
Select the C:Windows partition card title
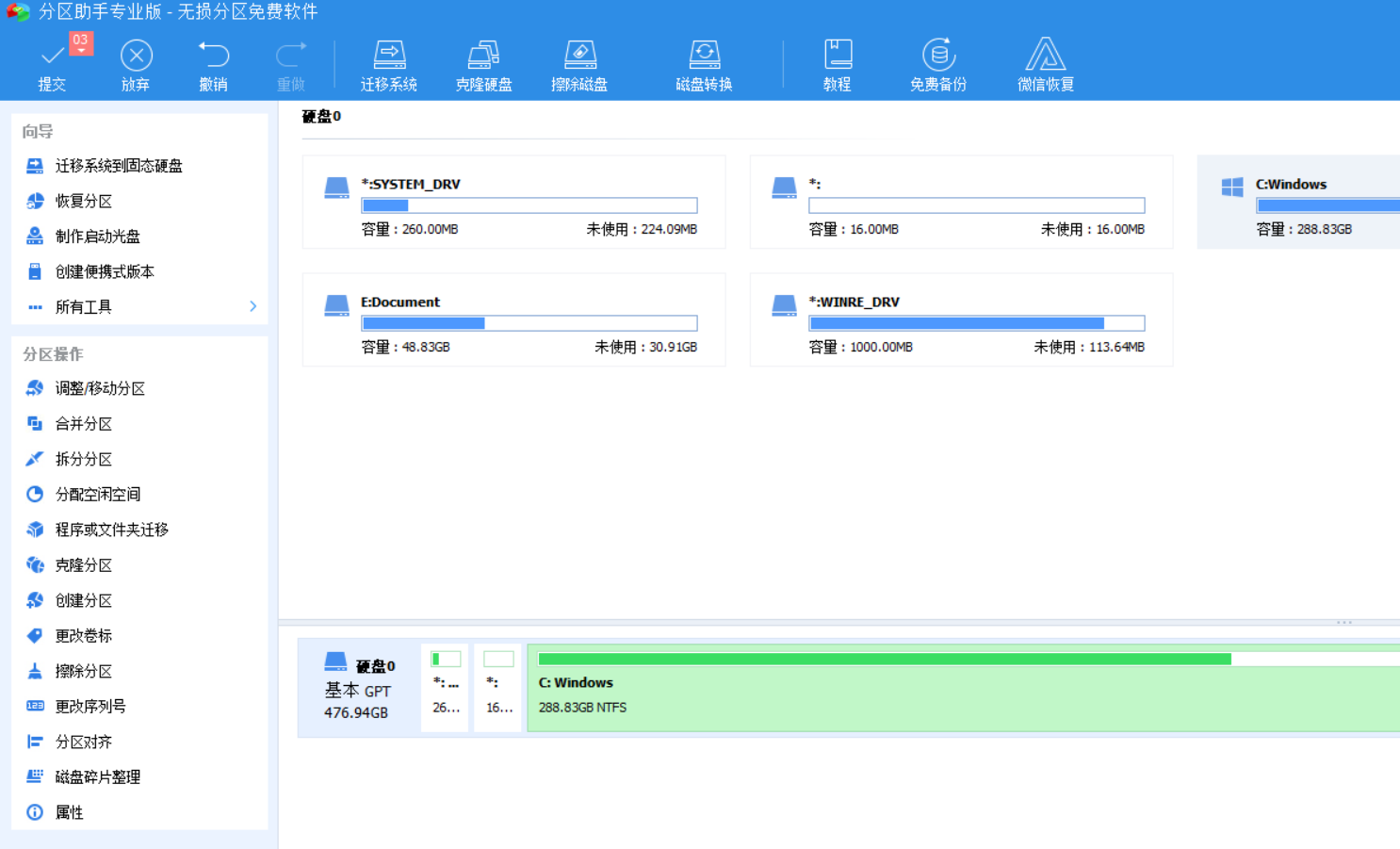click(x=1291, y=184)
